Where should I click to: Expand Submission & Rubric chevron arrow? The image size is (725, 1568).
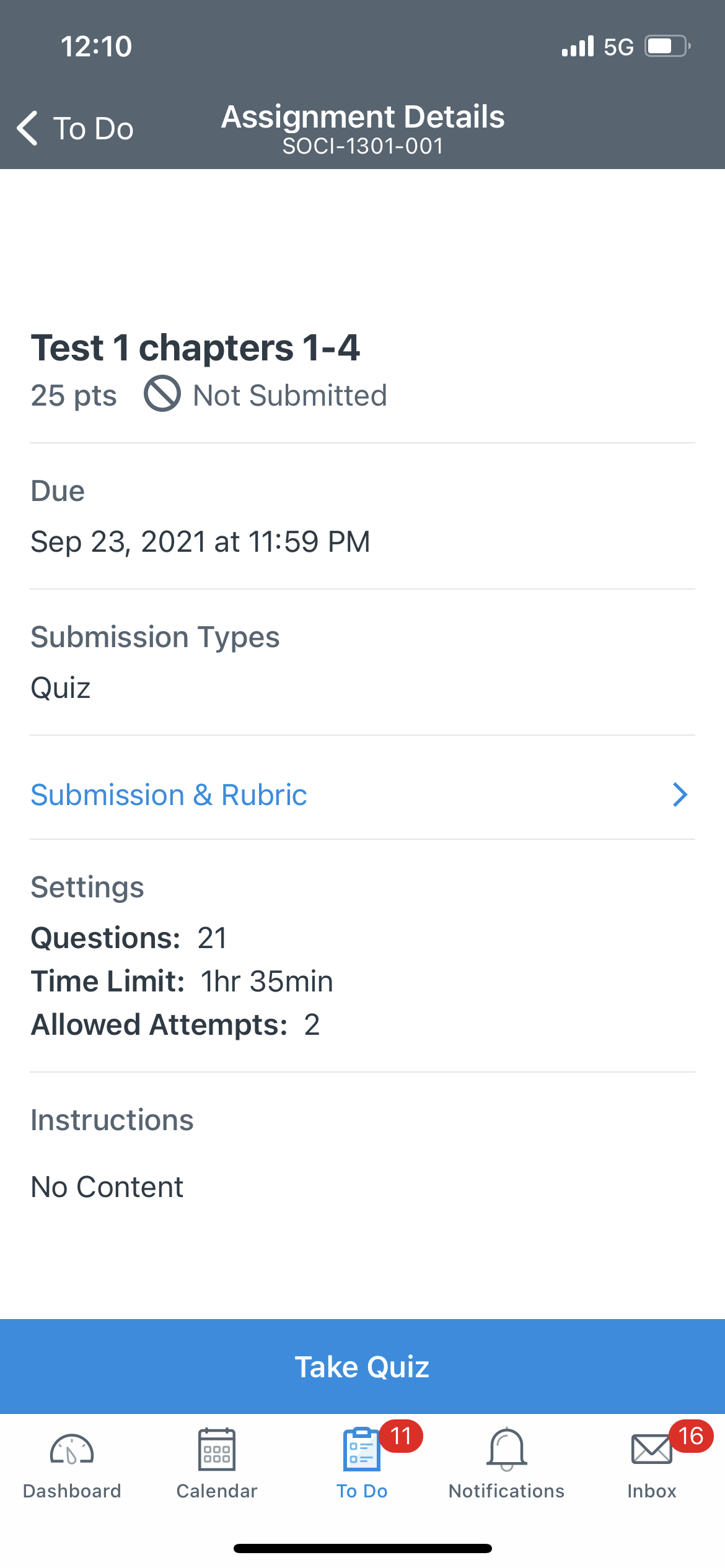(x=680, y=795)
